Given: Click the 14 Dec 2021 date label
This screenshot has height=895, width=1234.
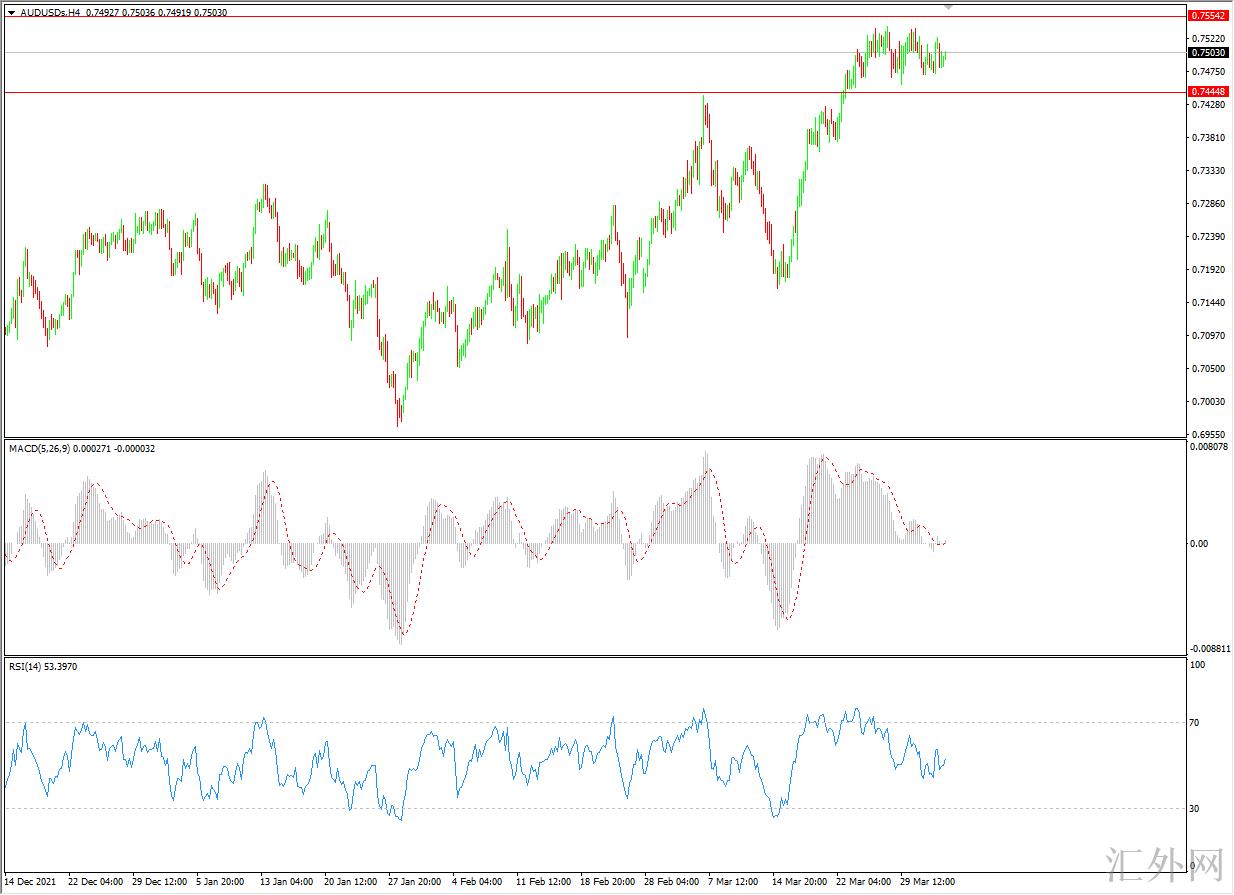Looking at the screenshot, I should 30,882.
